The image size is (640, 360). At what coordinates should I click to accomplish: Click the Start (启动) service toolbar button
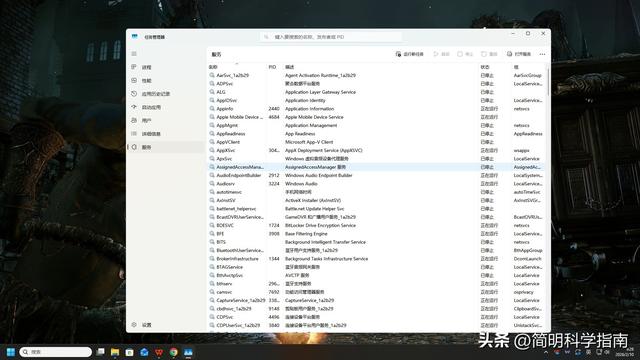[x=441, y=54]
